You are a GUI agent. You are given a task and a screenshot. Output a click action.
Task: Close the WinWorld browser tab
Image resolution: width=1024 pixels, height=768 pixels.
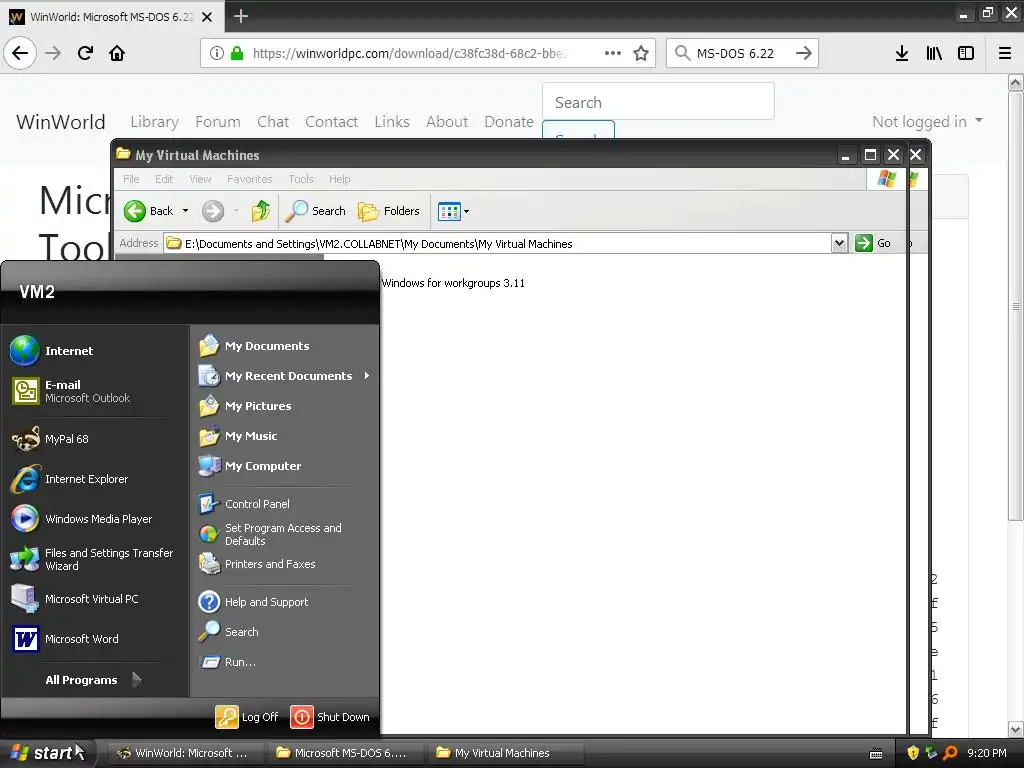[206, 17]
